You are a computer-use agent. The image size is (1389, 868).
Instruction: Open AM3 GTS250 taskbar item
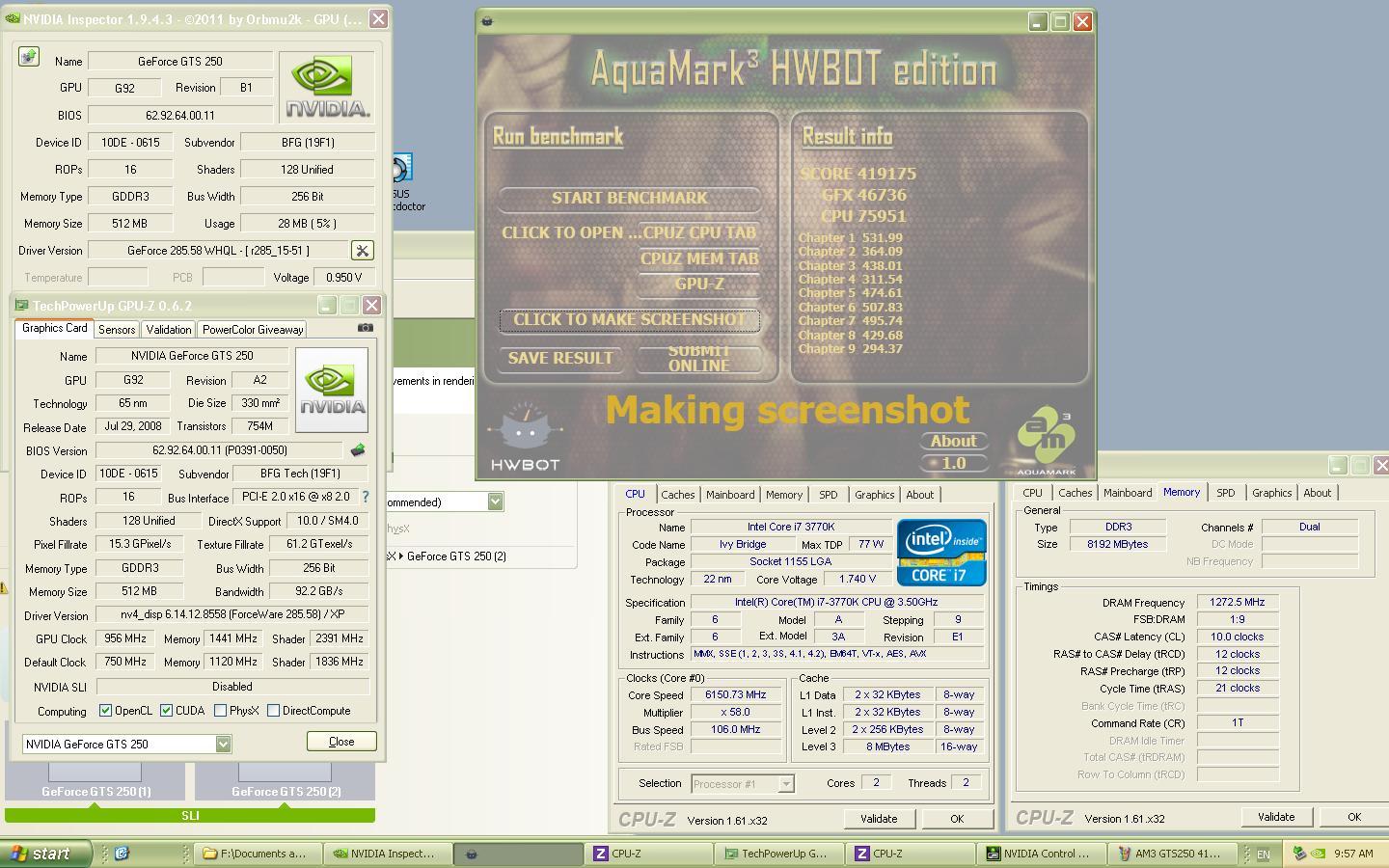(1170, 854)
